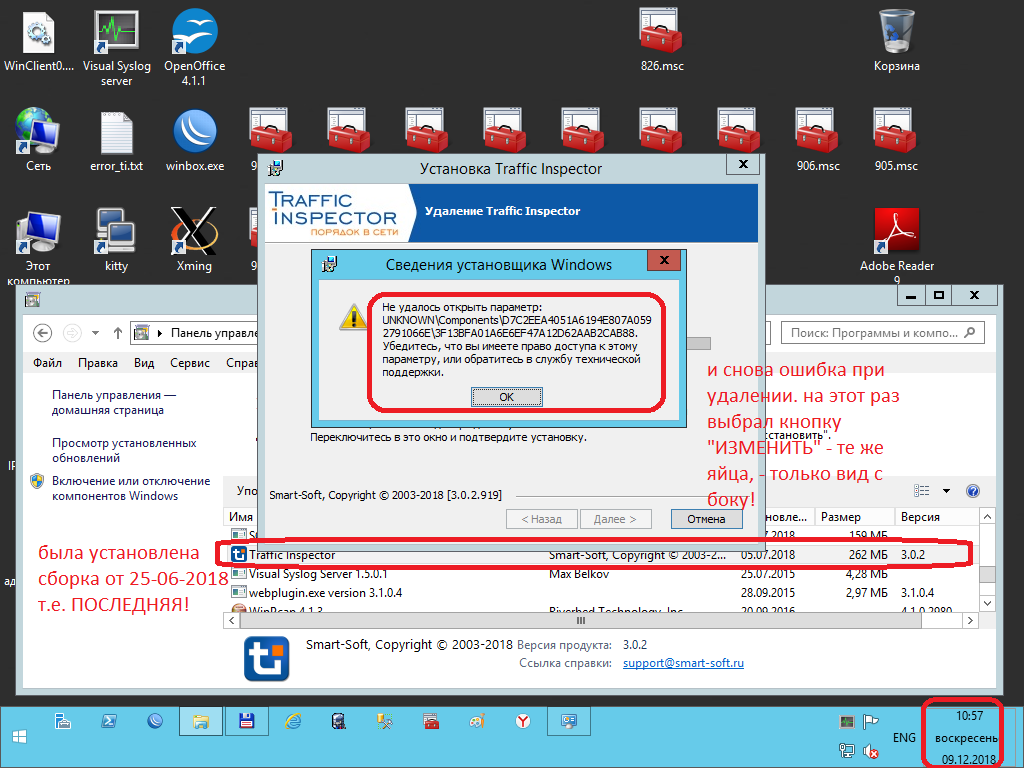
Task: Click the change view icon in Programs list
Action: click(x=921, y=490)
